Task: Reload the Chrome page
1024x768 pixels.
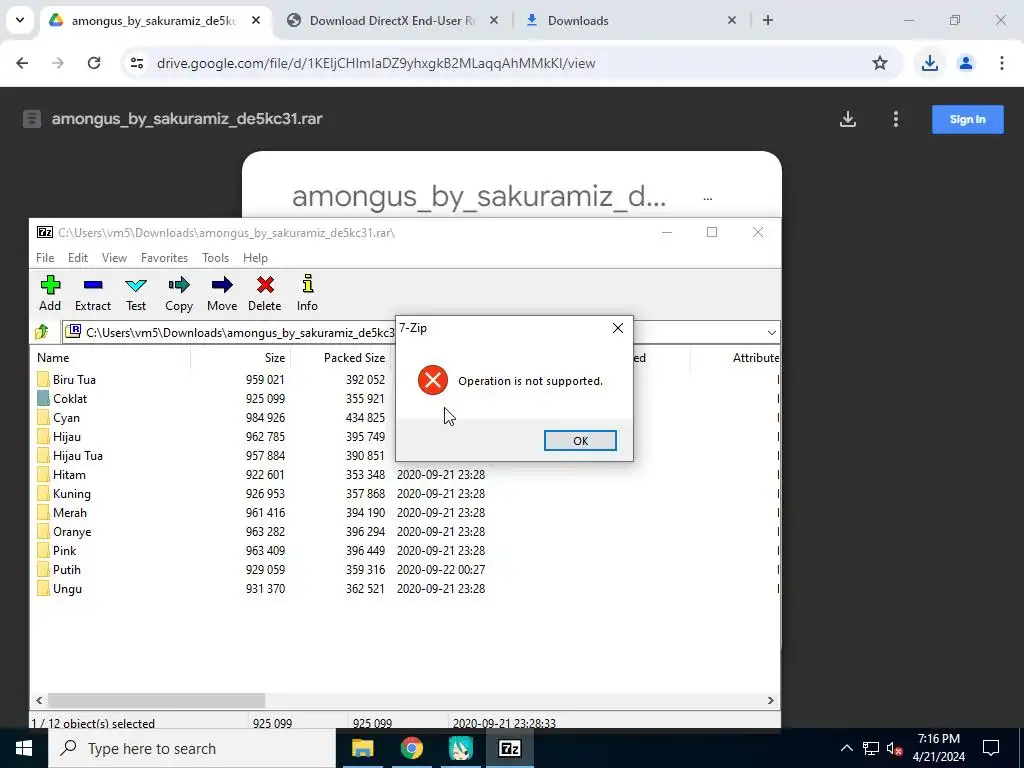Action: 94,63
